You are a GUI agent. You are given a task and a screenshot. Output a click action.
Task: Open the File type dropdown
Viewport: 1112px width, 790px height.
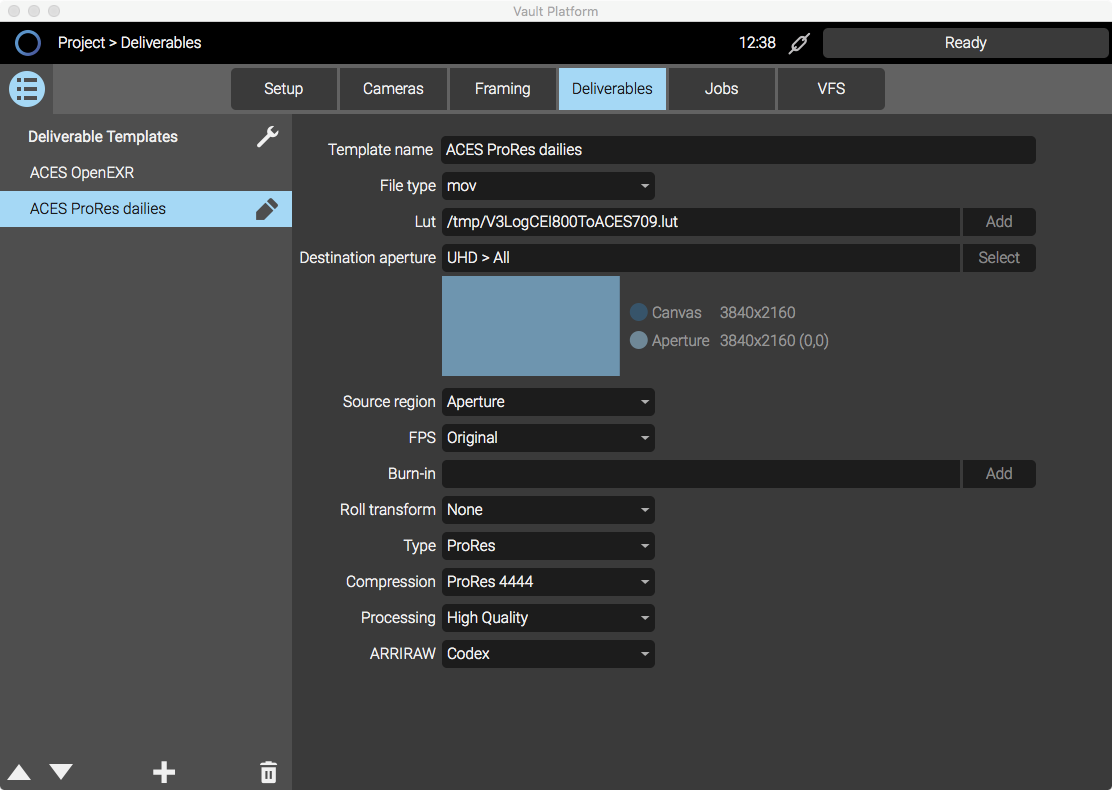click(548, 186)
